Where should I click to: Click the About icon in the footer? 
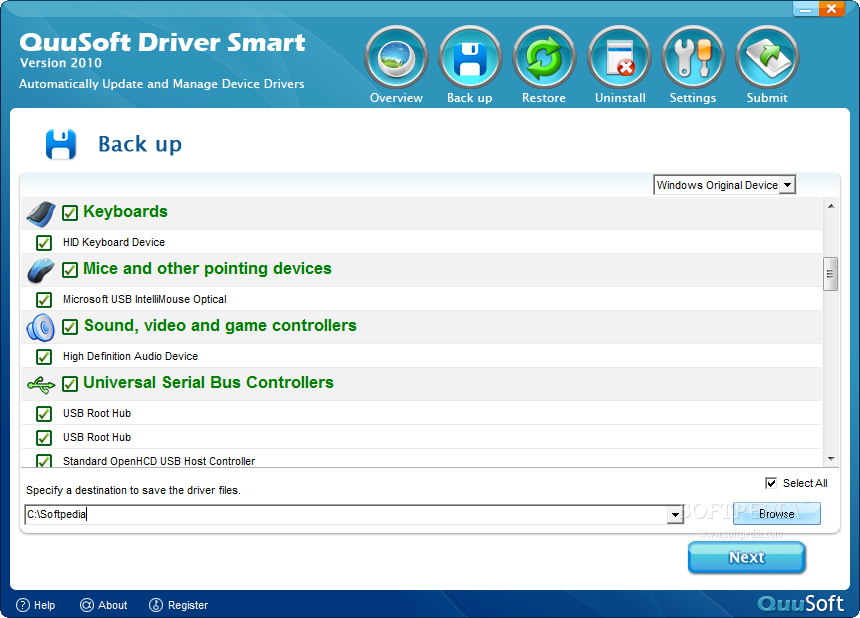click(x=87, y=605)
